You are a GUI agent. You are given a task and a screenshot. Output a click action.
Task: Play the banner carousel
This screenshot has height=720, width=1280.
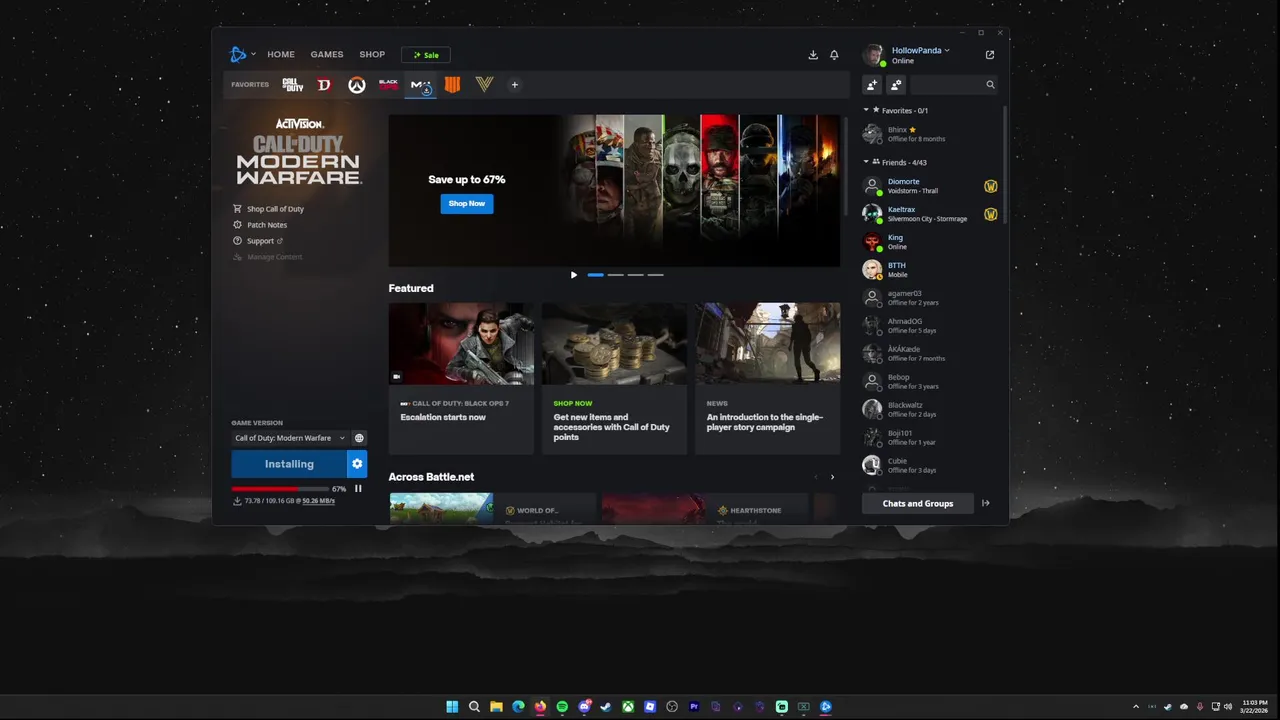click(573, 275)
